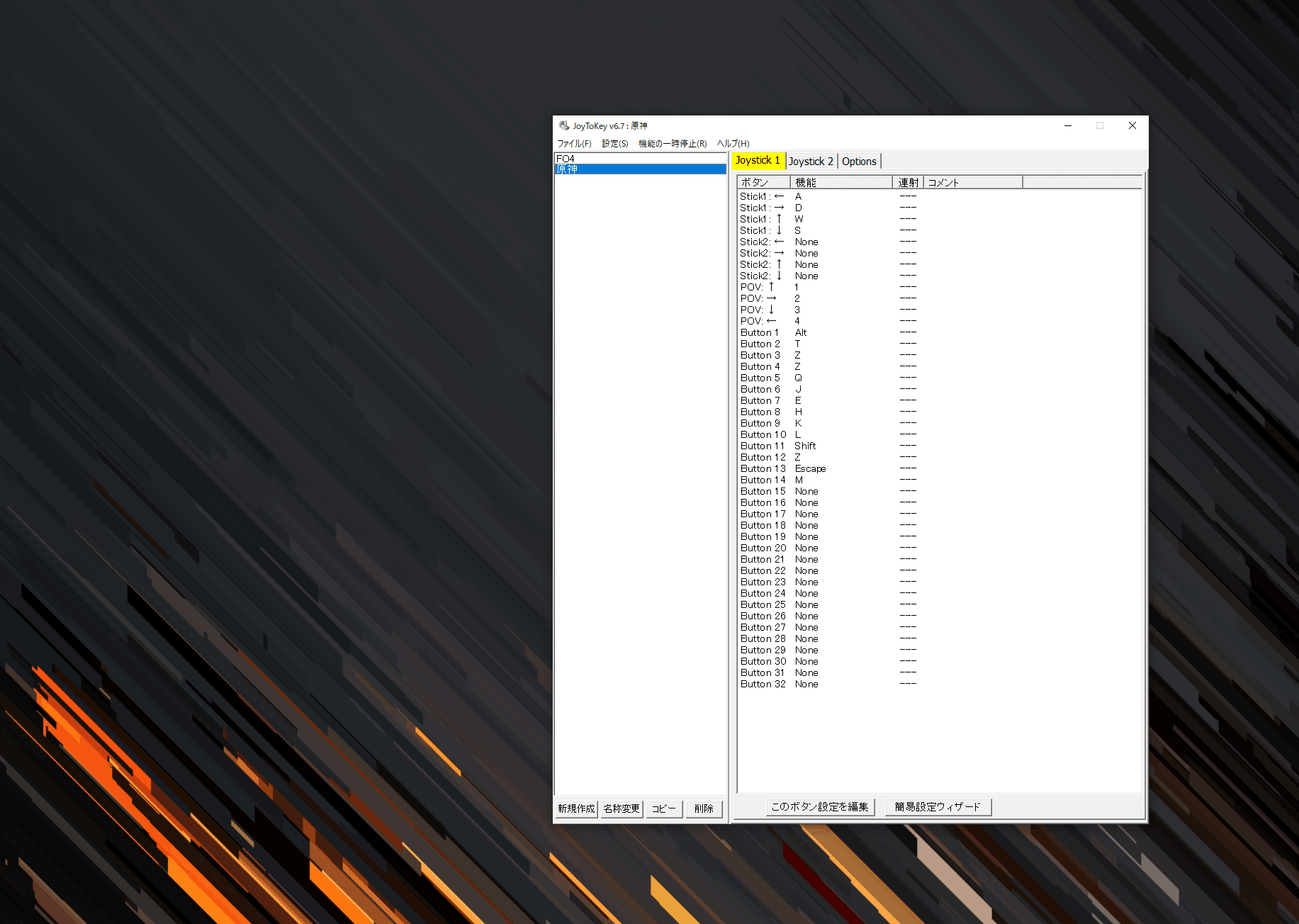Screen dimensions: 1299x924
Task: Open the Options tab
Action: [x=858, y=161]
